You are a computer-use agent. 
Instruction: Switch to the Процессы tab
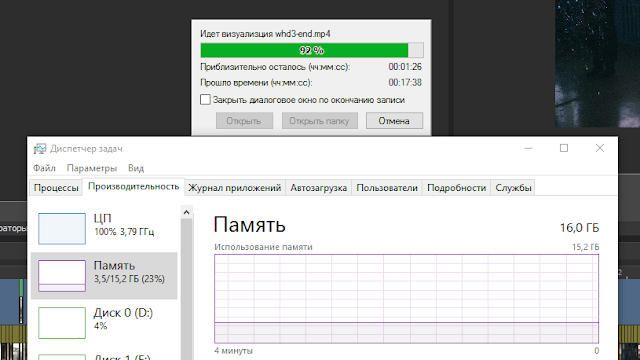[x=56, y=188]
